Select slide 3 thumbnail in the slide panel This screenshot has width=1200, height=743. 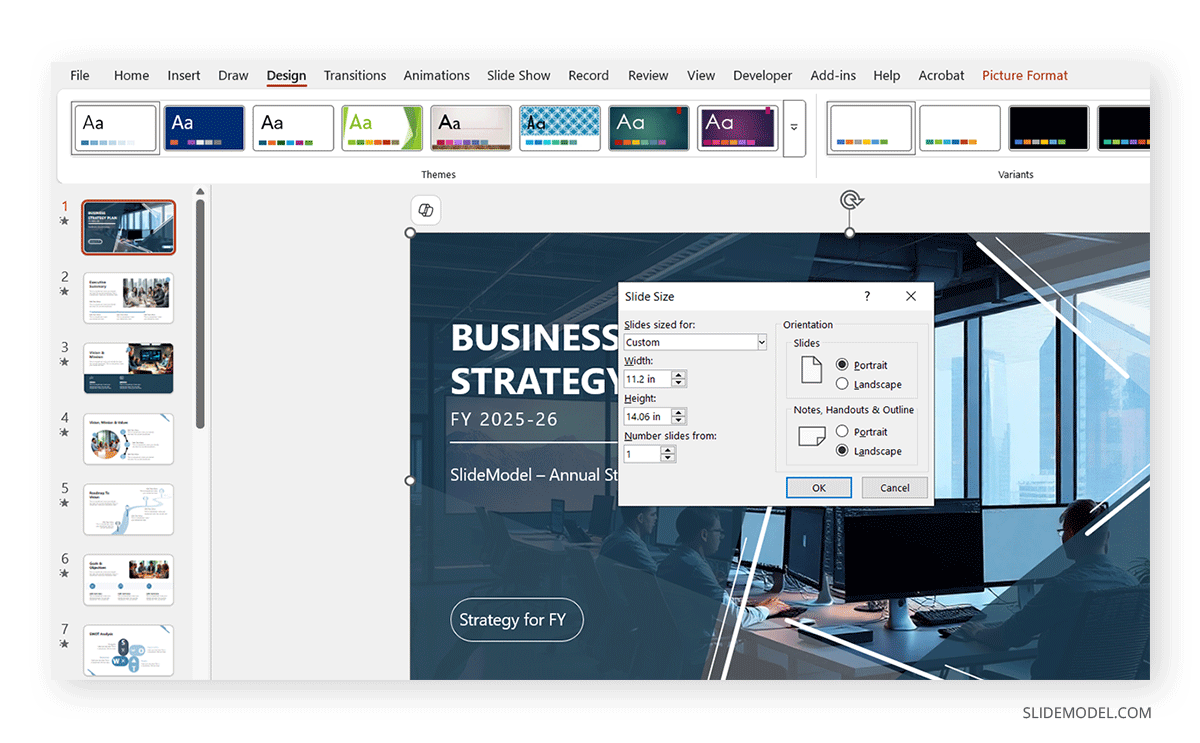(128, 368)
